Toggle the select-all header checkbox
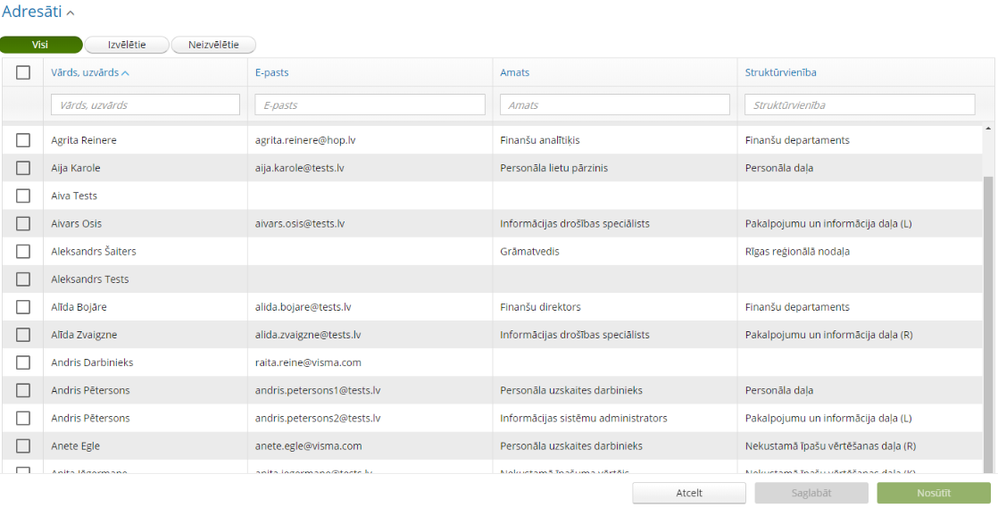The width and height of the screenshot is (998, 508). pyautogui.click(x=23, y=72)
